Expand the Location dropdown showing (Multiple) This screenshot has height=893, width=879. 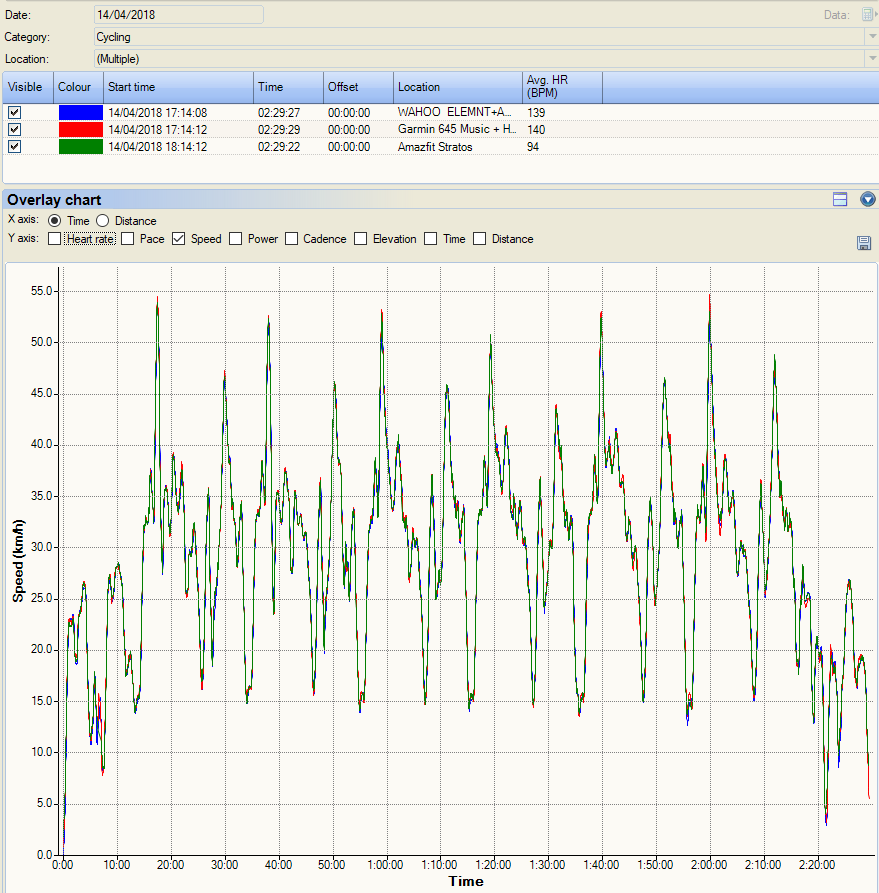[871, 59]
